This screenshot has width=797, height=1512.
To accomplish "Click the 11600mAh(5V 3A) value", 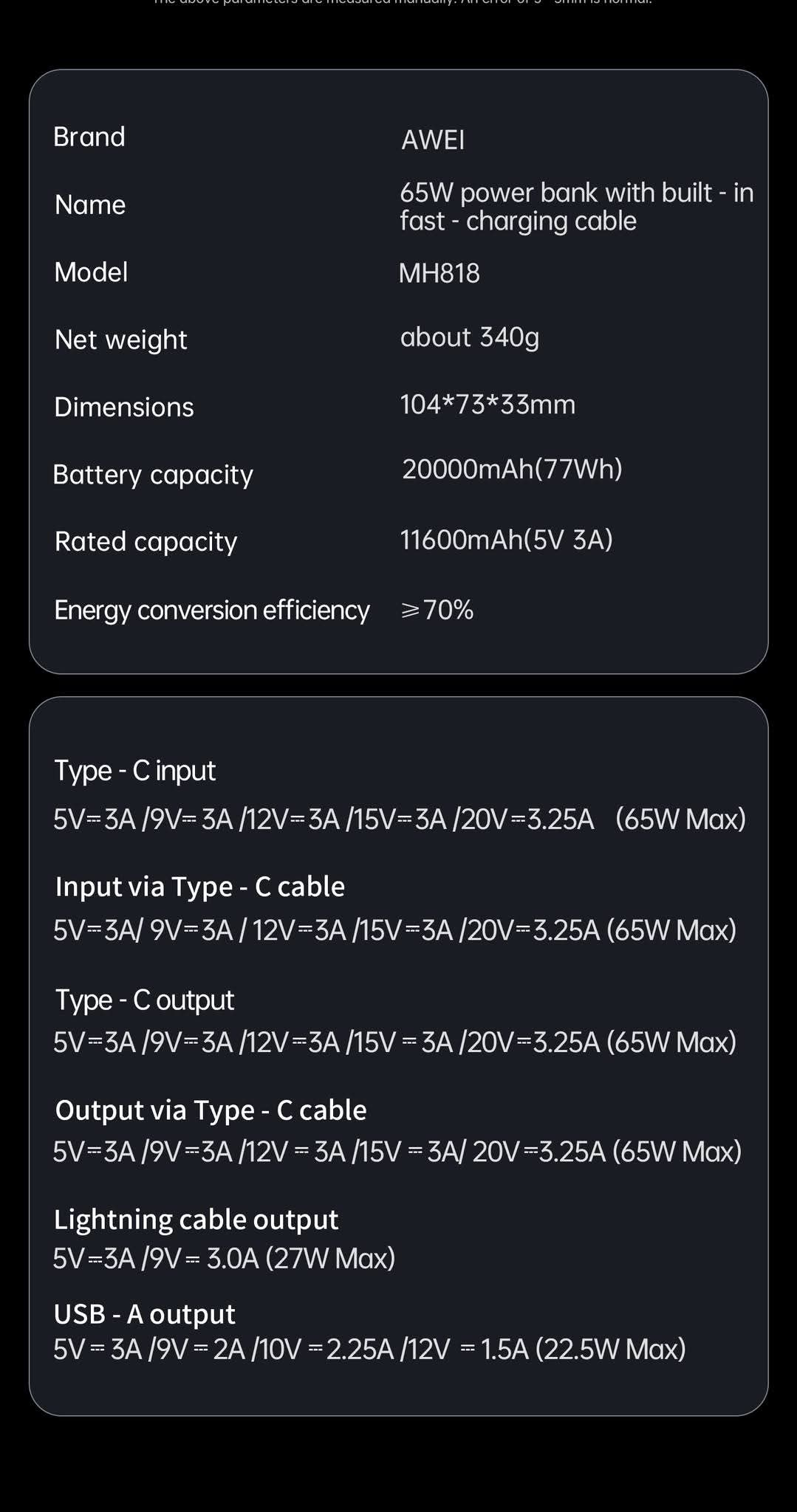I will [506, 540].
